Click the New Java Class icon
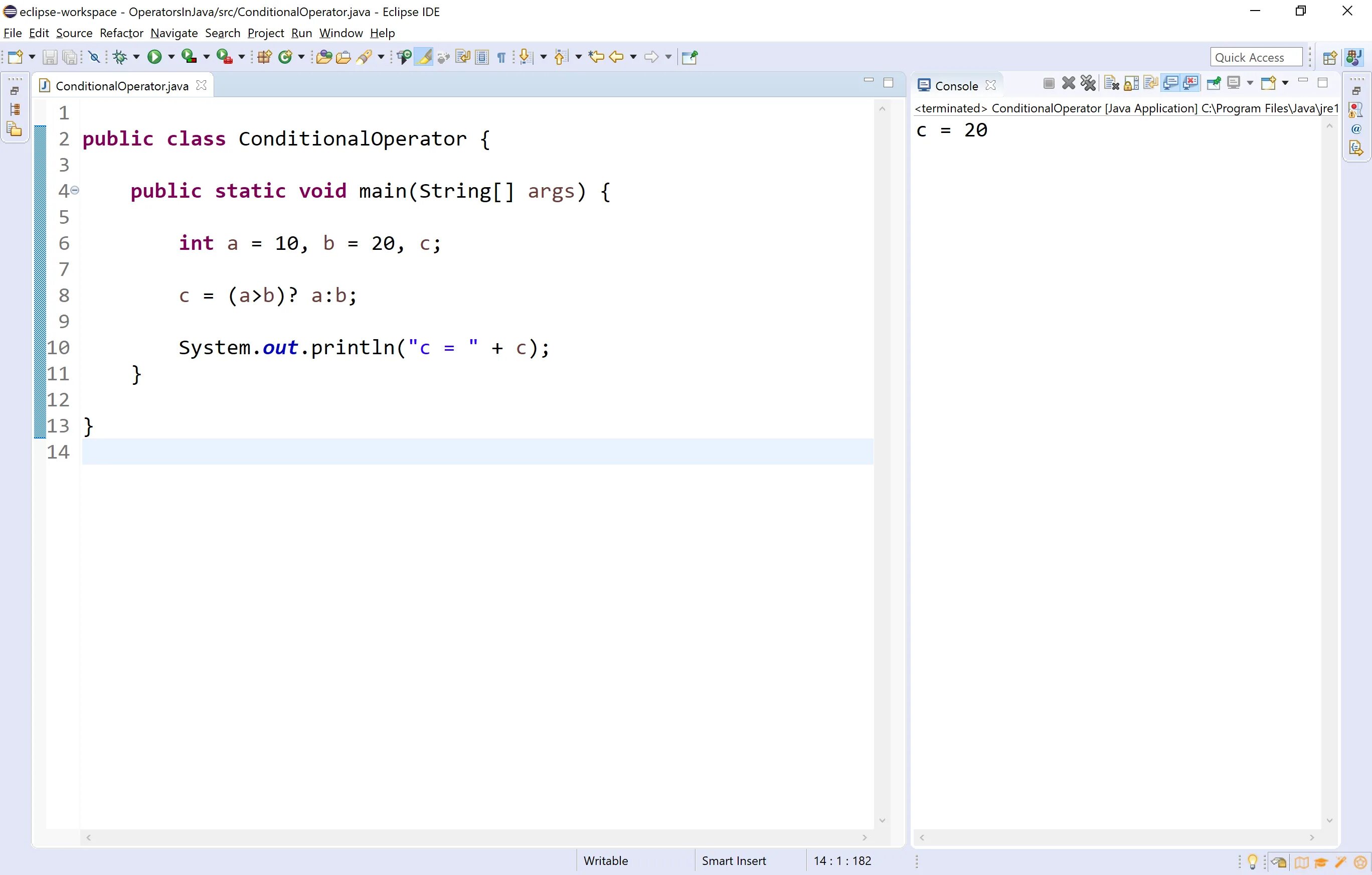 [x=285, y=56]
